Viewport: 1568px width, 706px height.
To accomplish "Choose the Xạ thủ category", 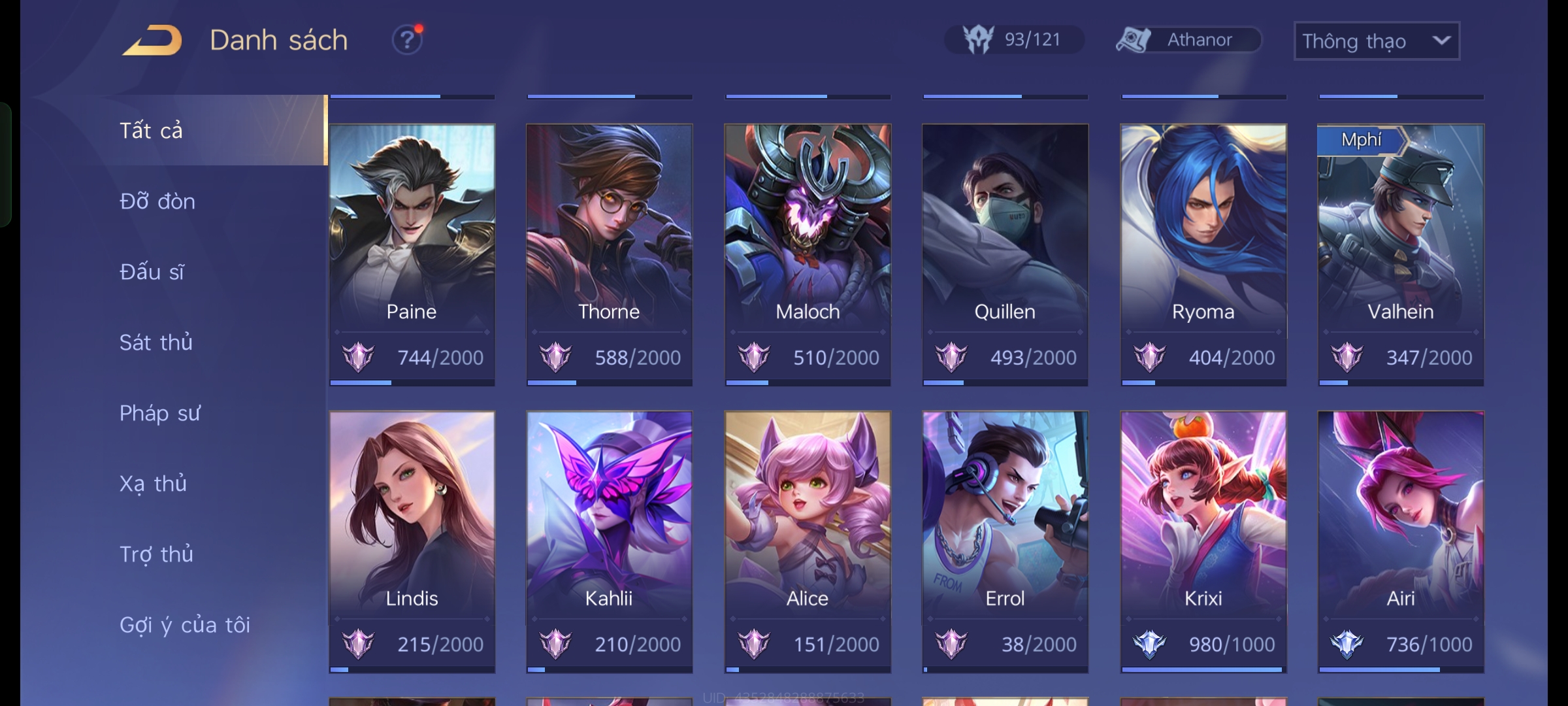I will click(154, 484).
